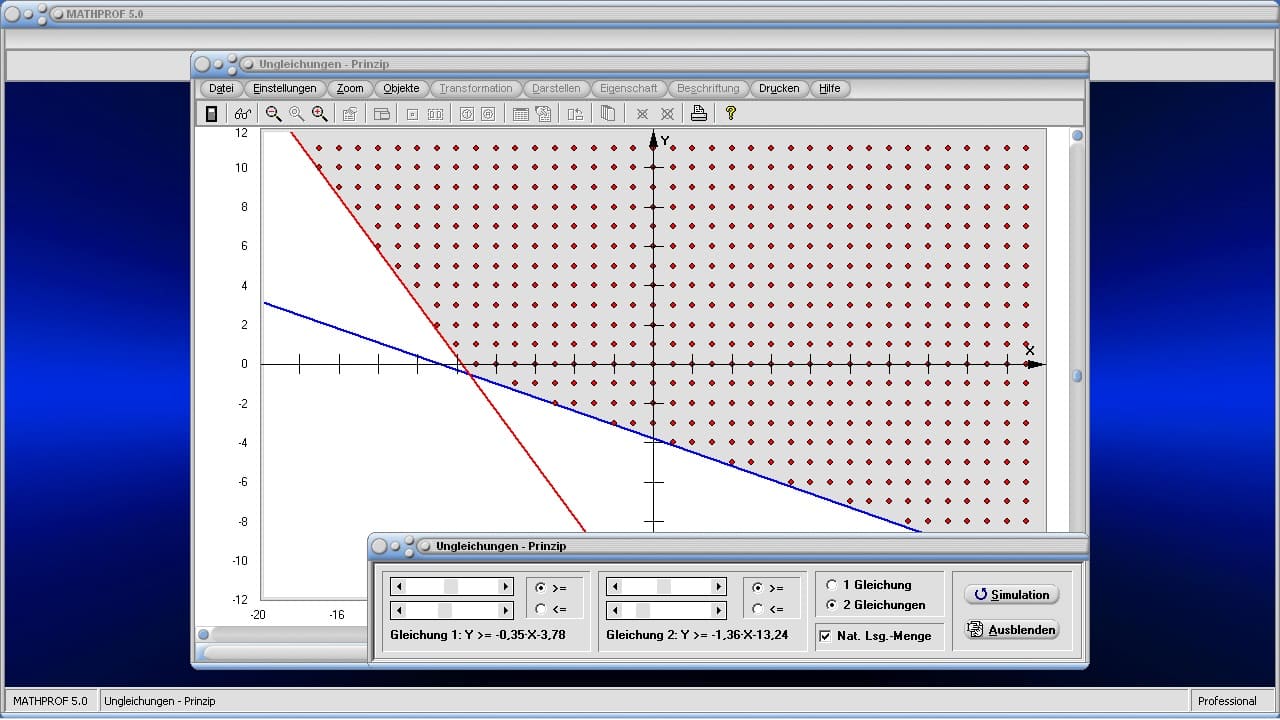1280x720 pixels.
Task: Click the vertical scrollbar knob at top right of plot
Action: (1077, 136)
